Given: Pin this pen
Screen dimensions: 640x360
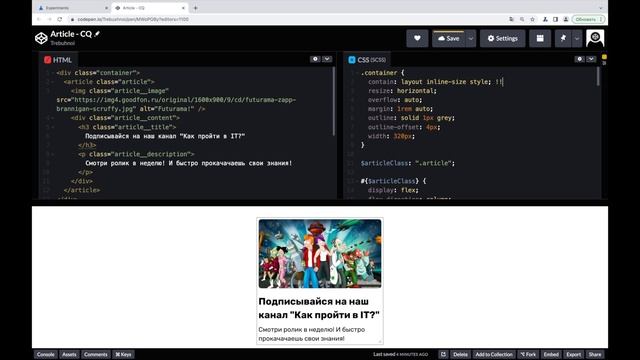Looking at the screenshot, I should [563, 38].
